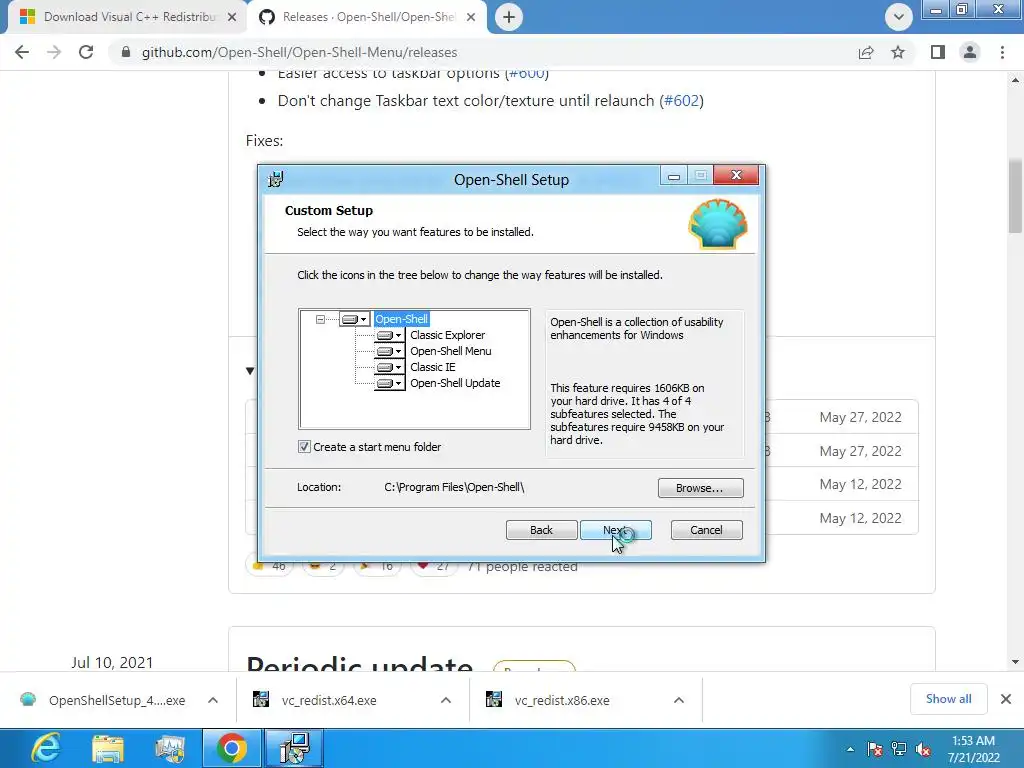Select highlighted Open-Shell root feature
1024x768 pixels.
[402, 319]
